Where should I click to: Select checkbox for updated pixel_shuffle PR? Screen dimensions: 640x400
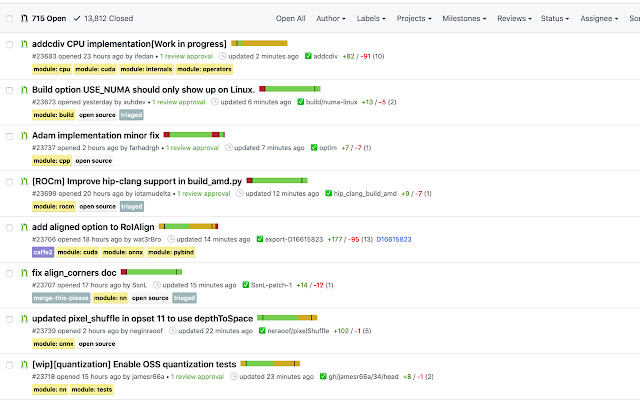[x=9, y=319]
